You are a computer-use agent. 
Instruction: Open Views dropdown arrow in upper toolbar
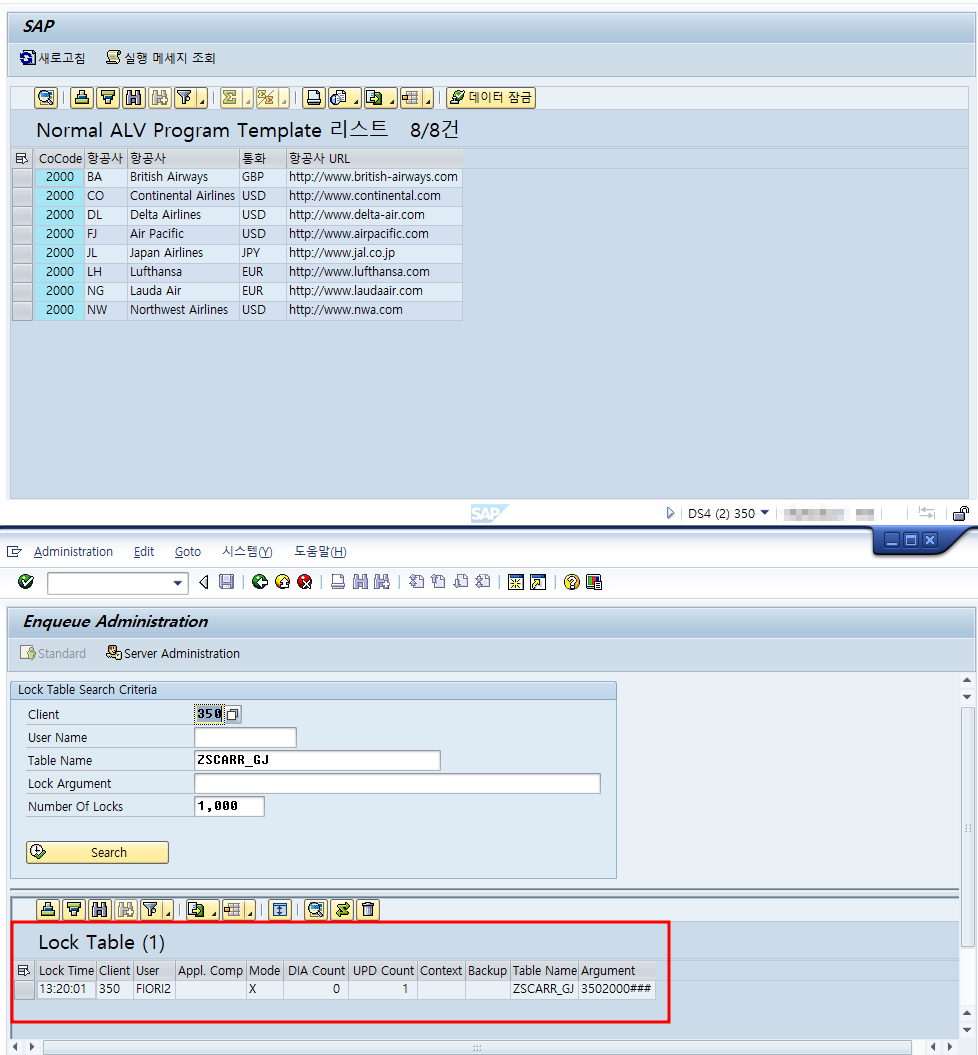(356, 98)
